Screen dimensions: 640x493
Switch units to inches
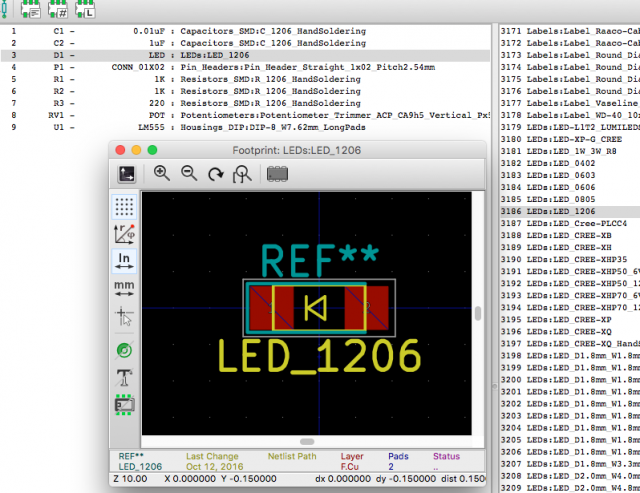pyautogui.click(x=124, y=261)
